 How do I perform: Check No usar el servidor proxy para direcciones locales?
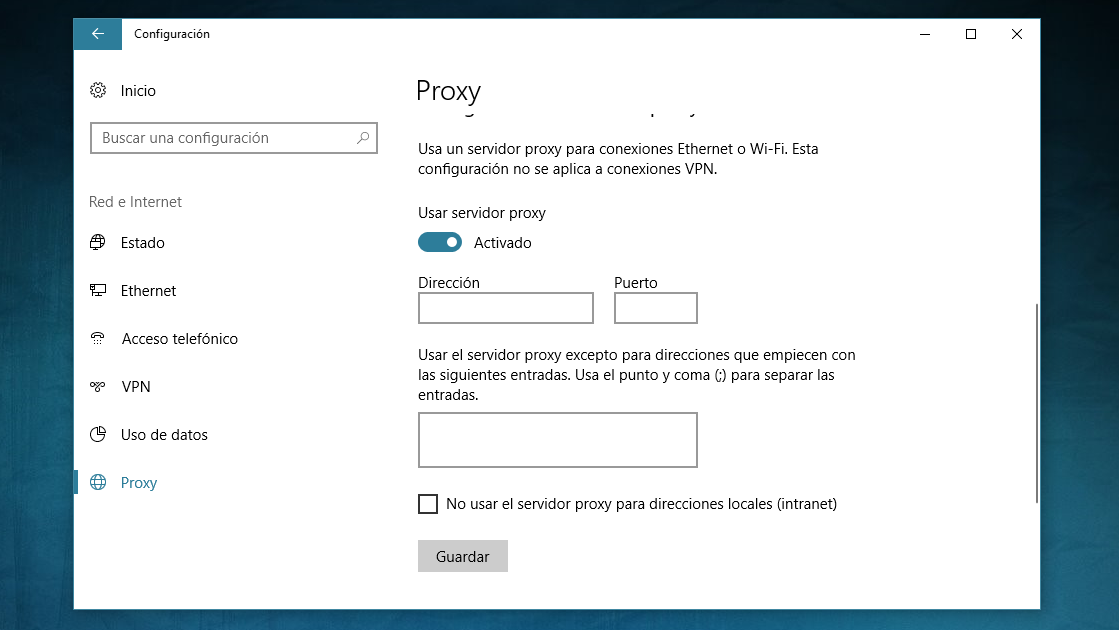point(426,504)
